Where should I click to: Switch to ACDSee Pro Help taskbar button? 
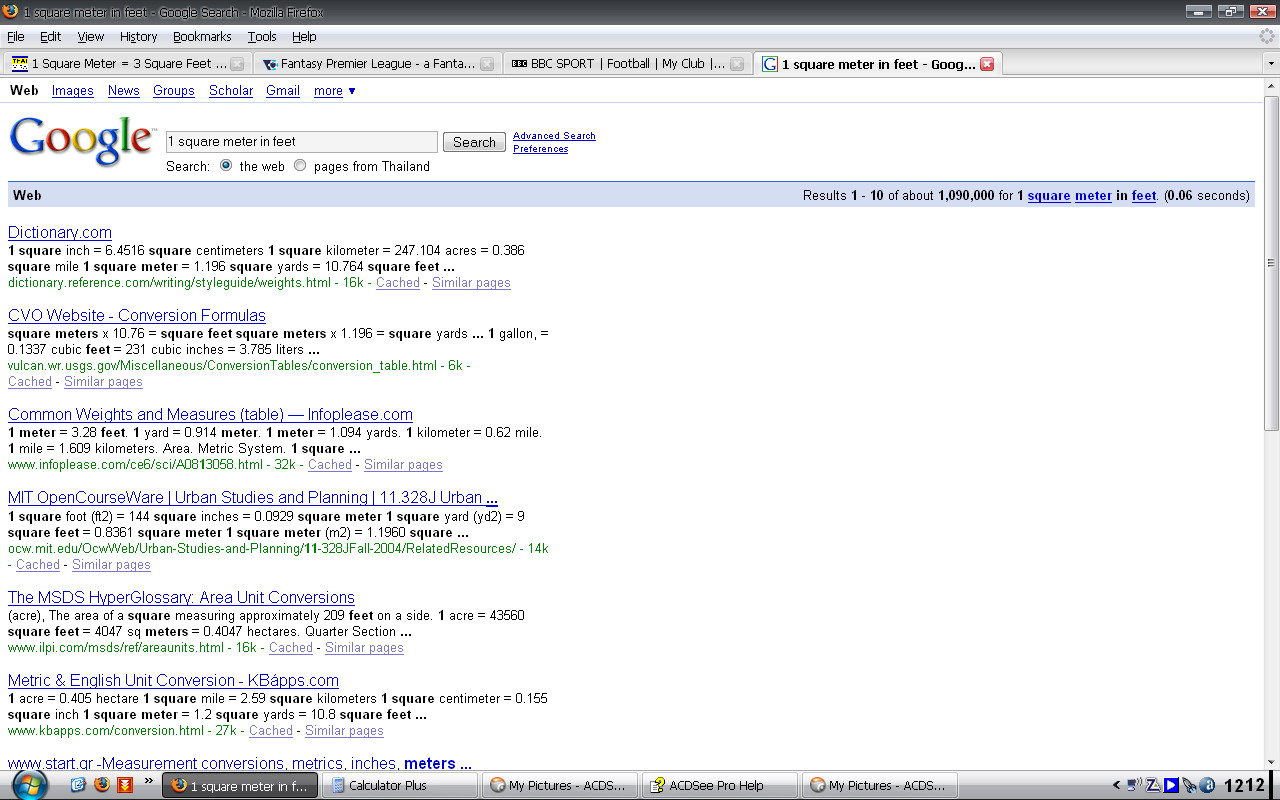click(x=721, y=785)
